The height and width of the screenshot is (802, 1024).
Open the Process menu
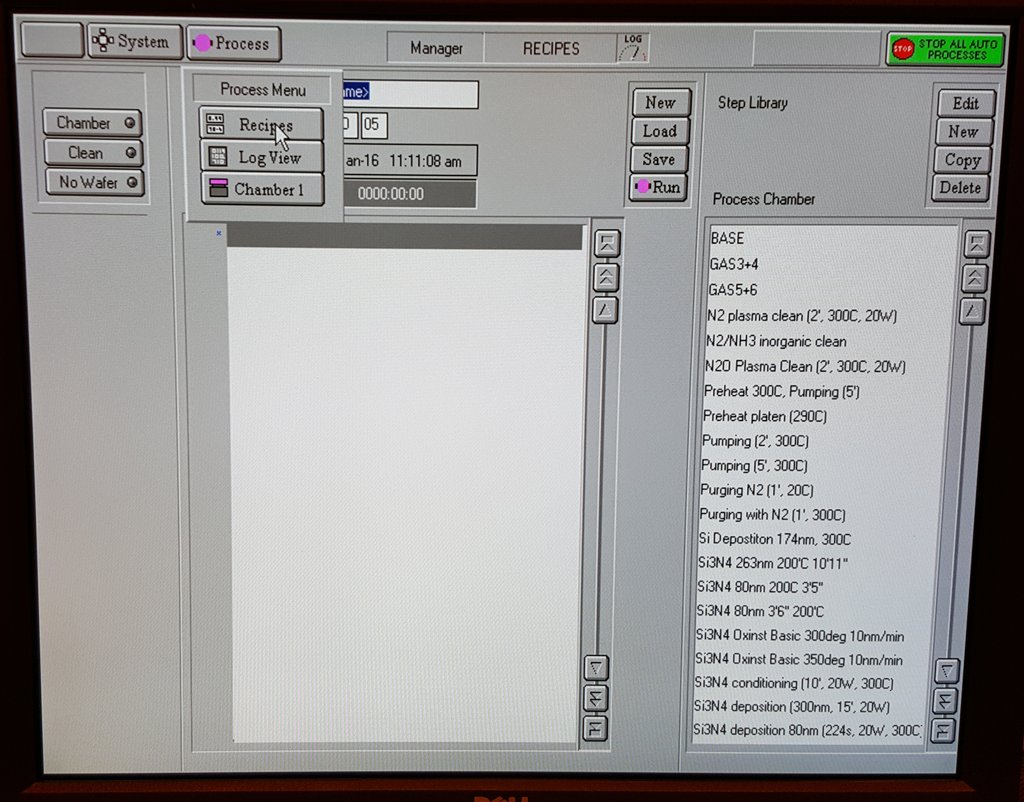pos(233,44)
